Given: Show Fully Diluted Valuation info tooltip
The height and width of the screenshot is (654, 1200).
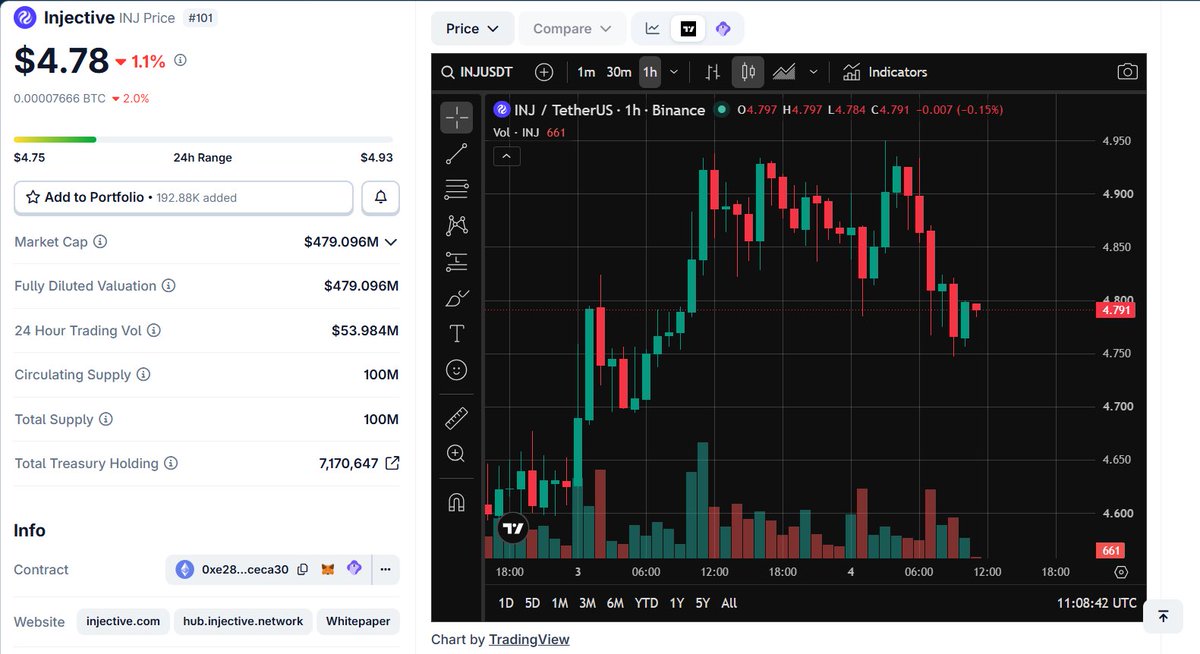Looking at the screenshot, I should tap(168, 286).
